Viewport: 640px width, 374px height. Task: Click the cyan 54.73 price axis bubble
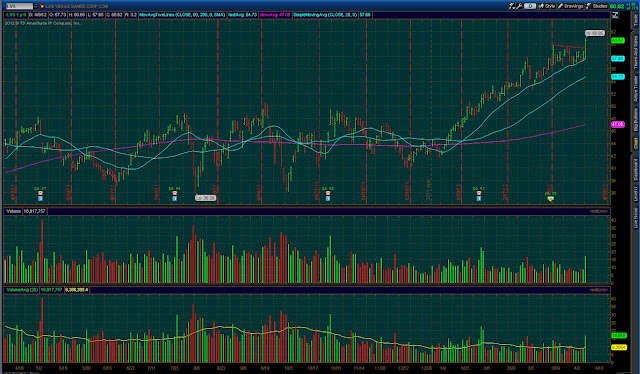click(618, 76)
